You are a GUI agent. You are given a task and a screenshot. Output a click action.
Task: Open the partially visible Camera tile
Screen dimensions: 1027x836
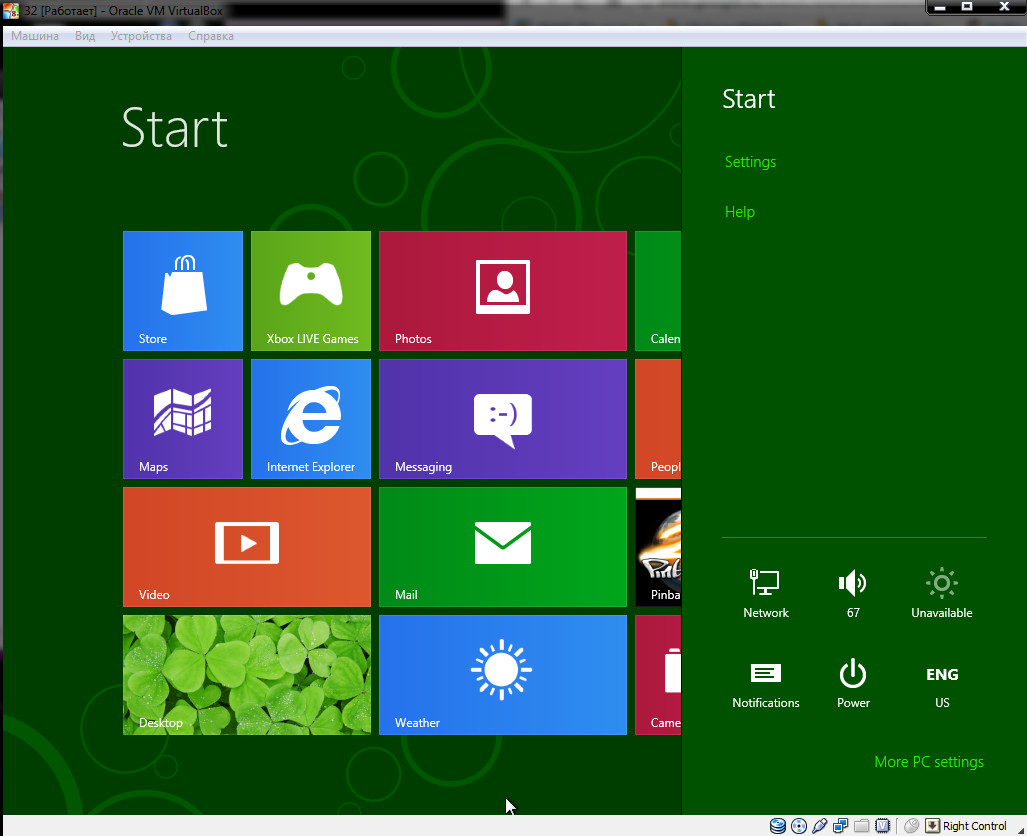point(658,675)
